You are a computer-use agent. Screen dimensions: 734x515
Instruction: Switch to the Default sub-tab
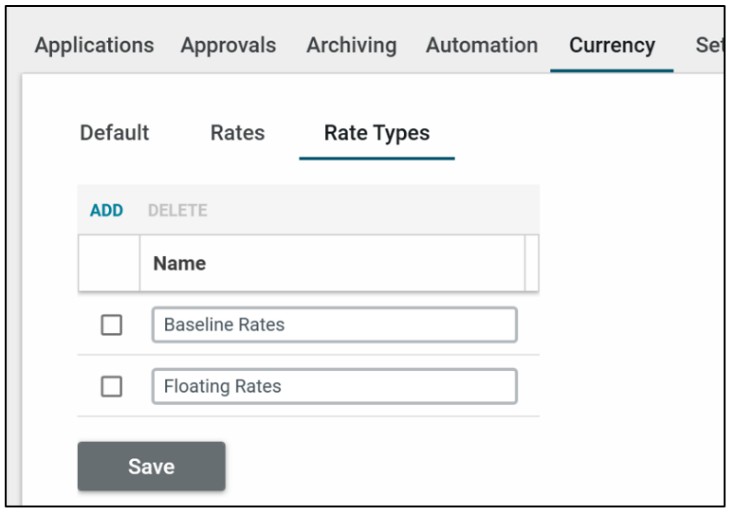pyautogui.click(x=114, y=133)
